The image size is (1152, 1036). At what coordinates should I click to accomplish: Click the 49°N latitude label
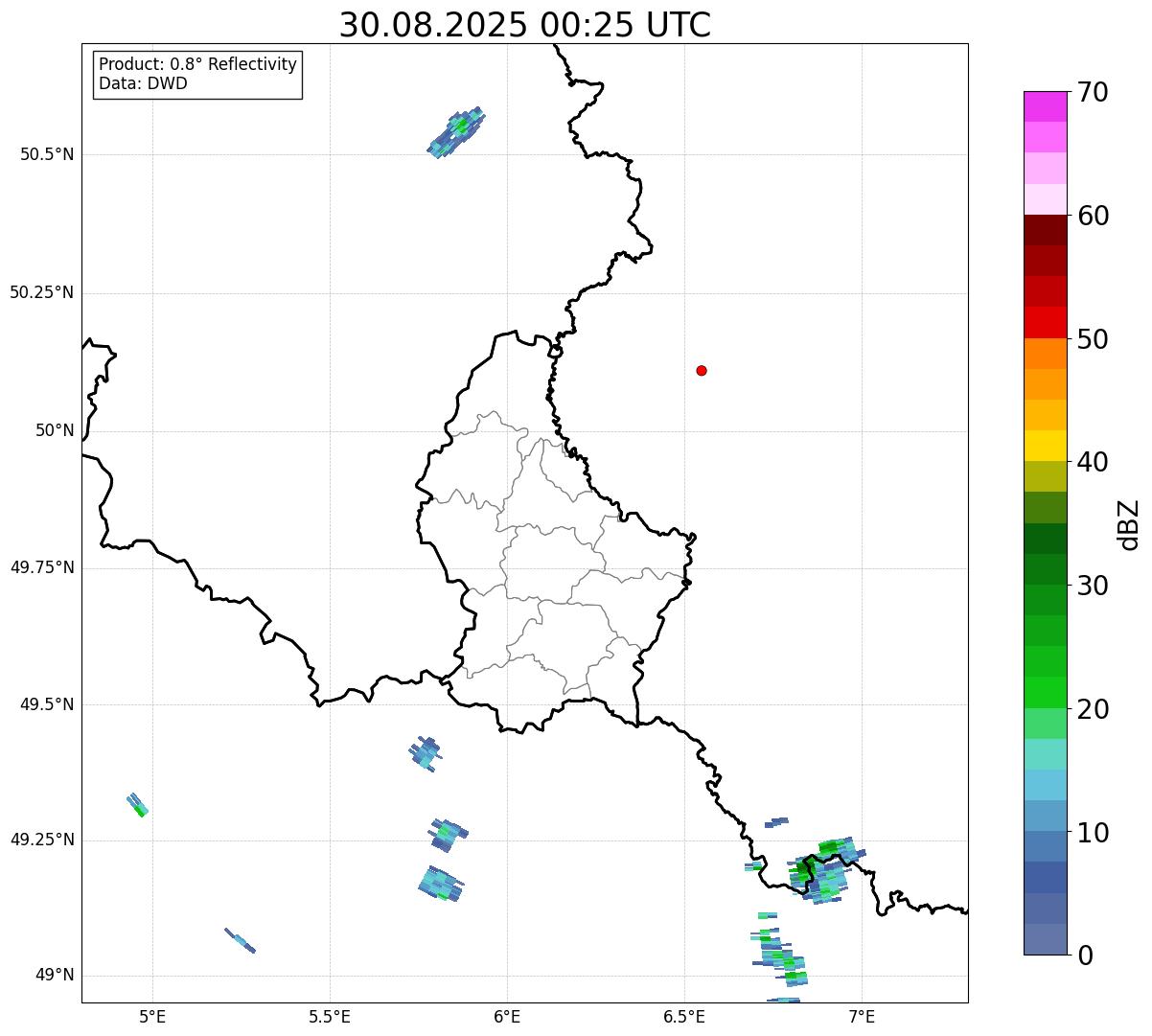coord(55,975)
